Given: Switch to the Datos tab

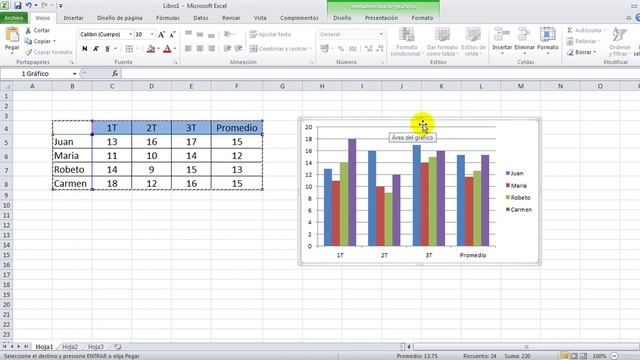Looking at the screenshot, I should coord(200,18).
